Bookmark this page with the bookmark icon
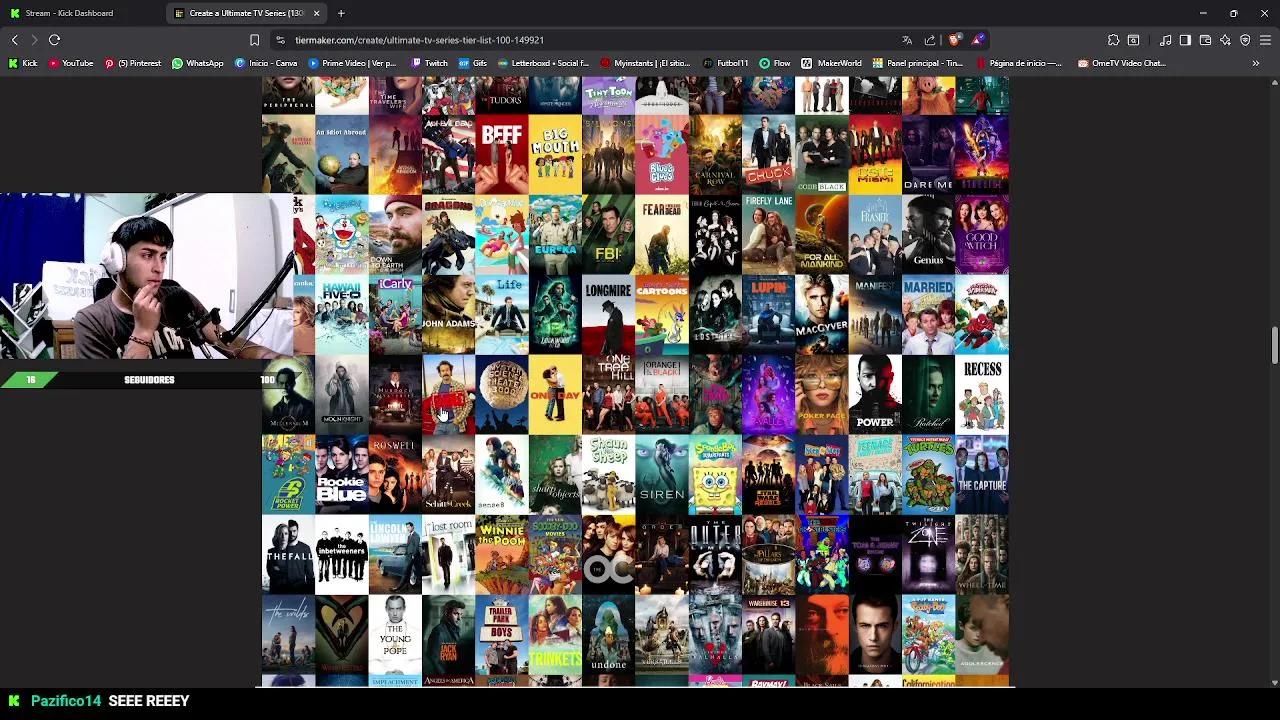 [254, 40]
